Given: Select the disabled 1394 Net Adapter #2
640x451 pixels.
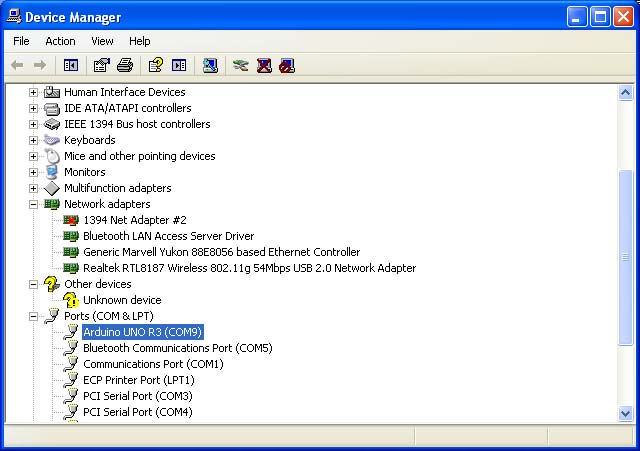Looking at the screenshot, I should pyautogui.click(x=135, y=220).
